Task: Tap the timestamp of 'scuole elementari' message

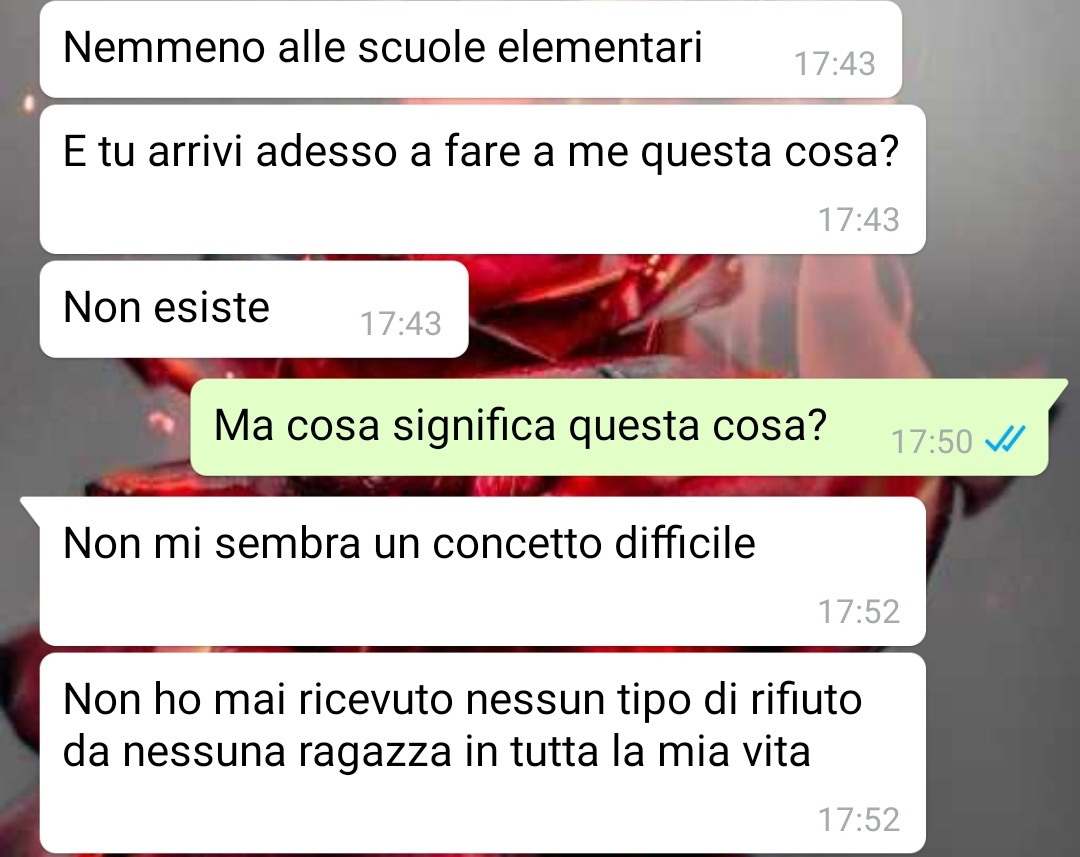Action: [x=835, y=63]
